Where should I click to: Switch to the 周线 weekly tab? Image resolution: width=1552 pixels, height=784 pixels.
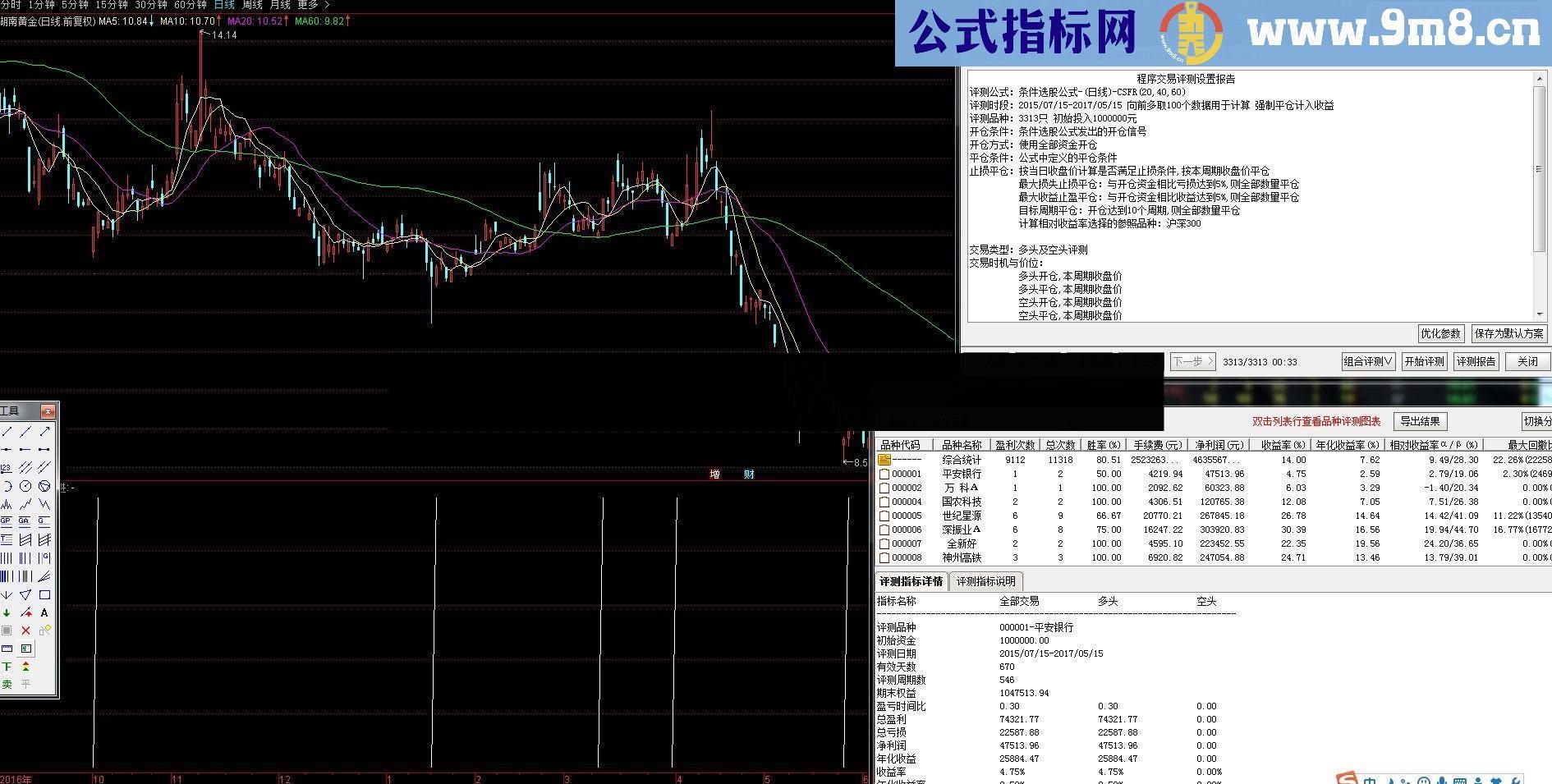[x=252, y=5]
